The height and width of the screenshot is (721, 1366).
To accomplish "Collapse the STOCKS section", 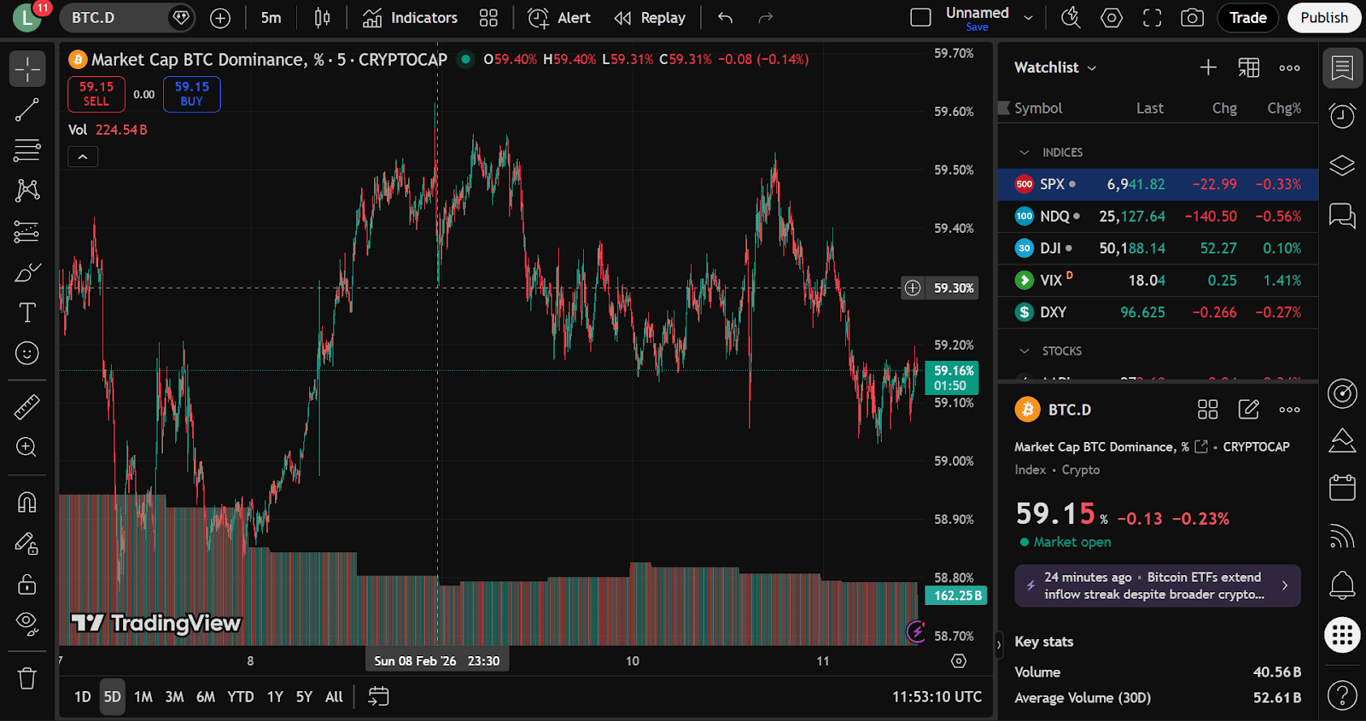I will [1024, 351].
